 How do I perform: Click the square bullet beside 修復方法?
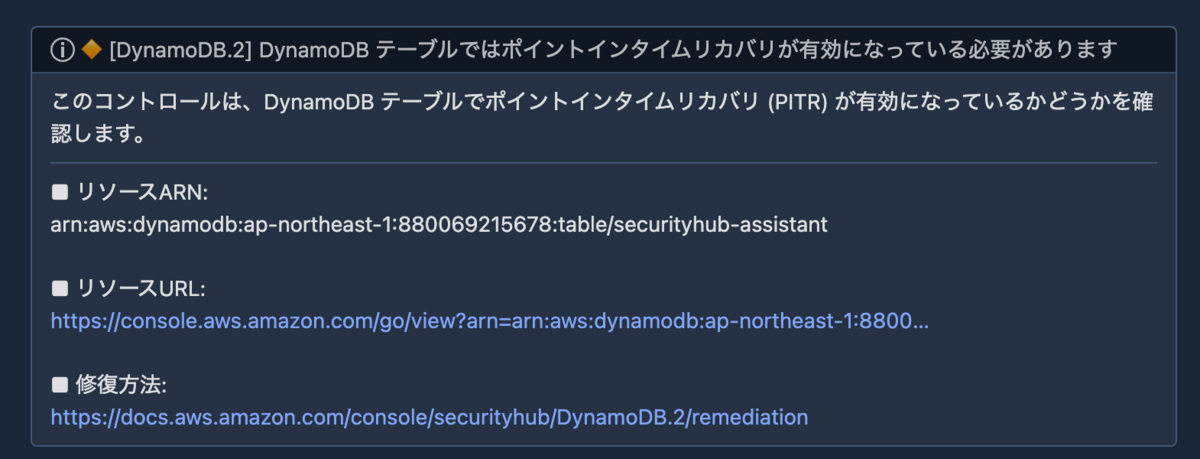coord(59,385)
